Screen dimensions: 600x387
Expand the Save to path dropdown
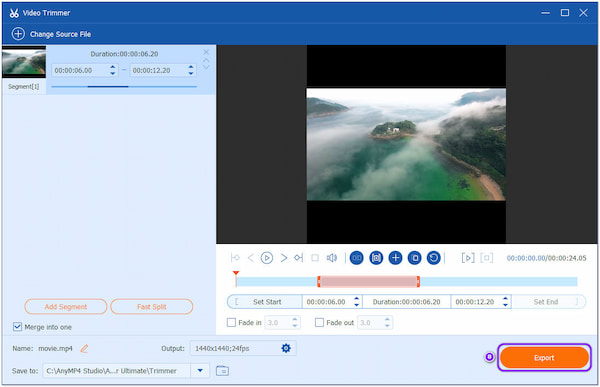200,370
